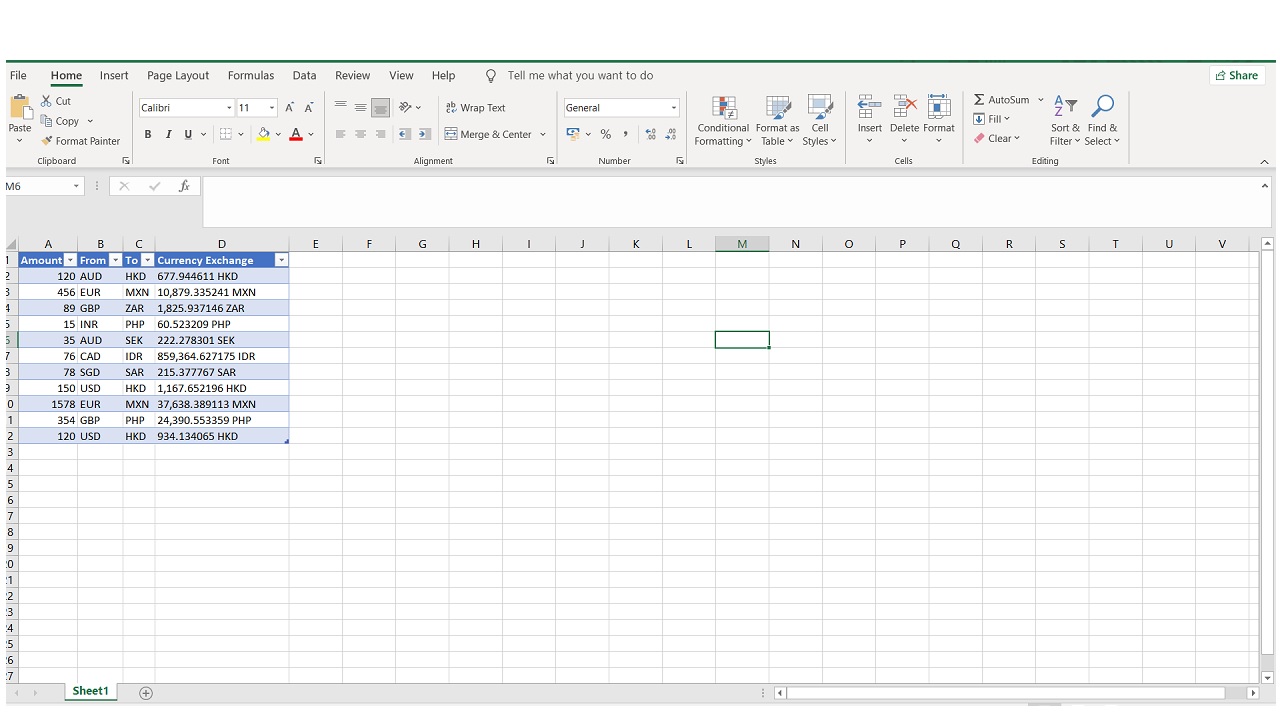This screenshot has height=720, width=1280.
Task: Open the General number format dropdown
Action: [673, 108]
